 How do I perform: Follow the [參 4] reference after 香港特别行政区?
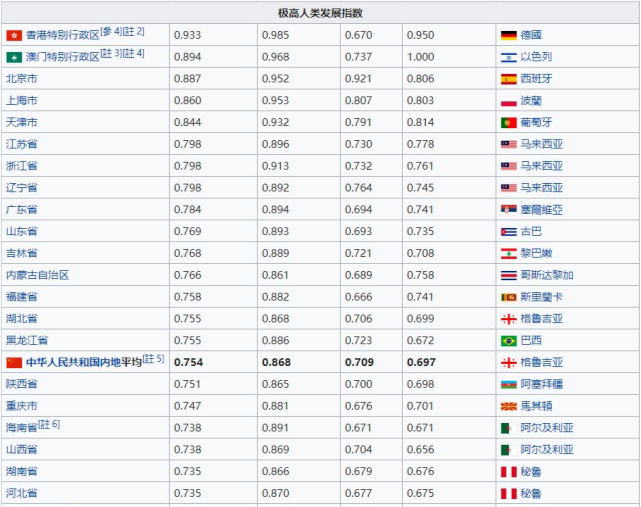click(x=111, y=31)
